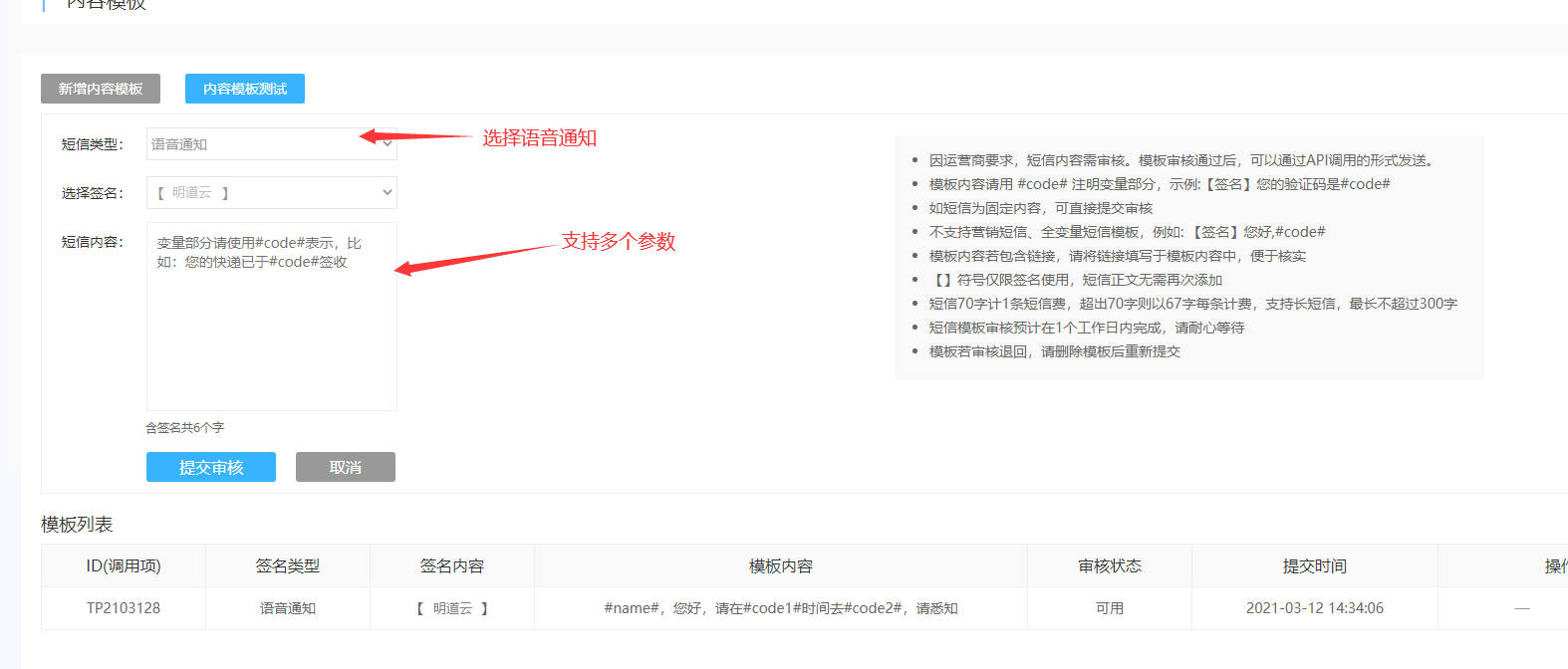Click the 可用 review status cell
The width and height of the screenshot is (1568, 669).
(1110, 608)
